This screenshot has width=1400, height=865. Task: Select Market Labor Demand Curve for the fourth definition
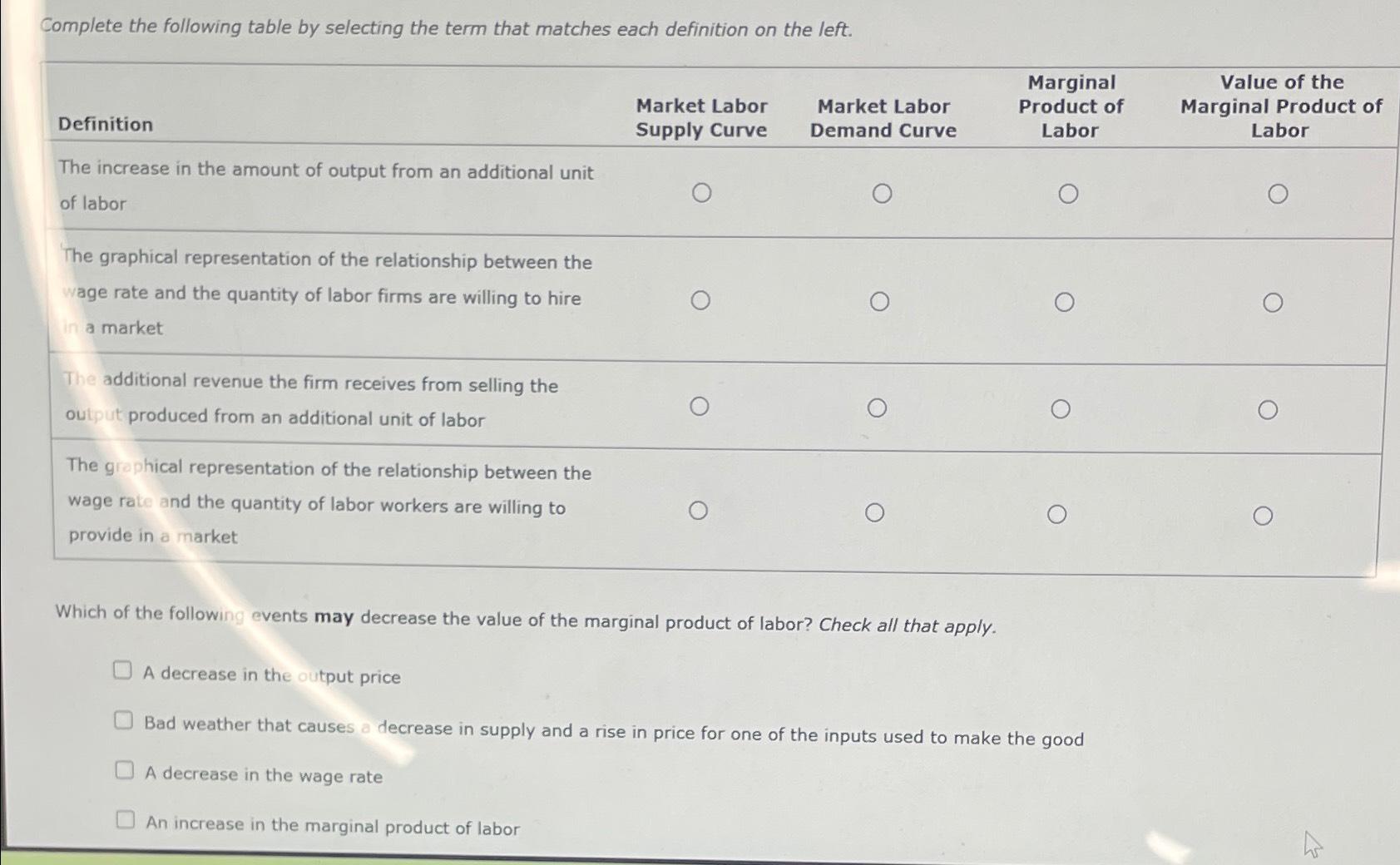(876, 511)
